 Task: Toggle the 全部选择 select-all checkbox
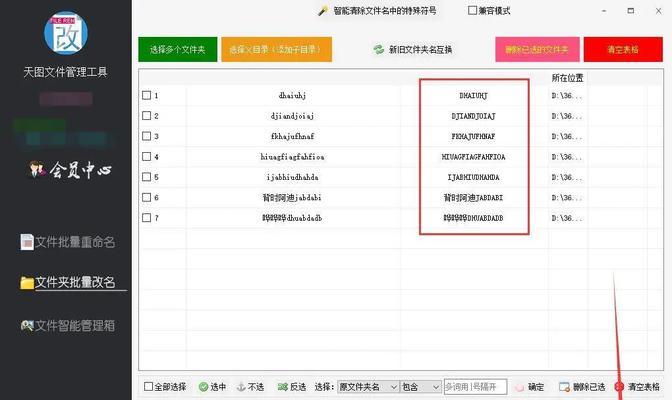(148, 387)
